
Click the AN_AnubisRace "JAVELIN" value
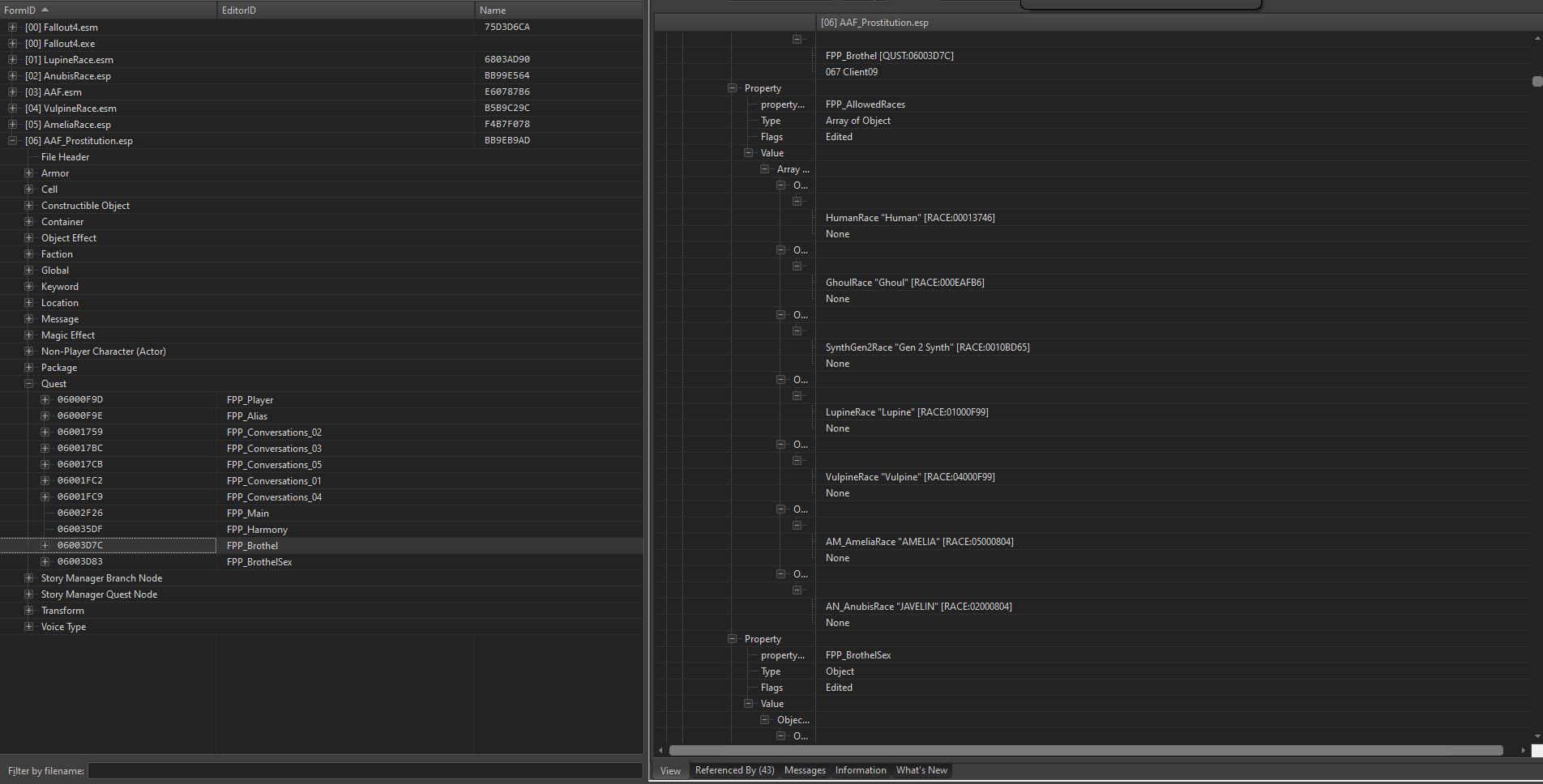pyautogui.click(x=918, y=607)
